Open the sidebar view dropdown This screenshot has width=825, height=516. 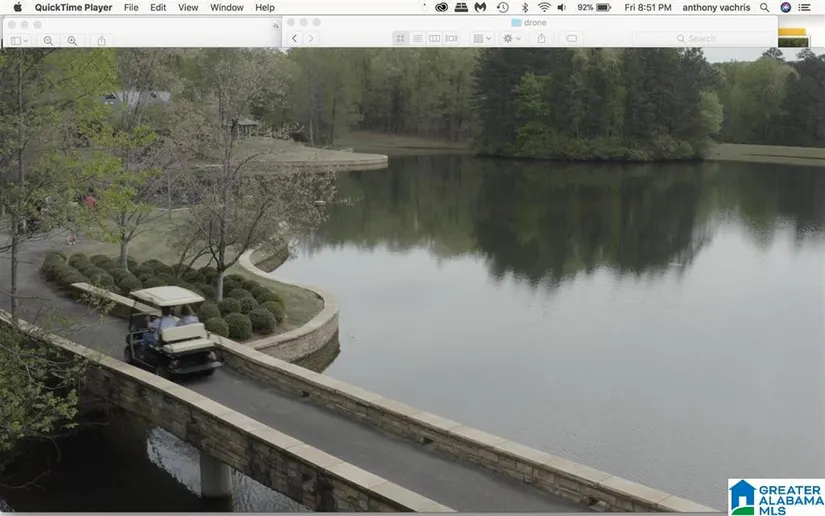[x=19, y=40]
